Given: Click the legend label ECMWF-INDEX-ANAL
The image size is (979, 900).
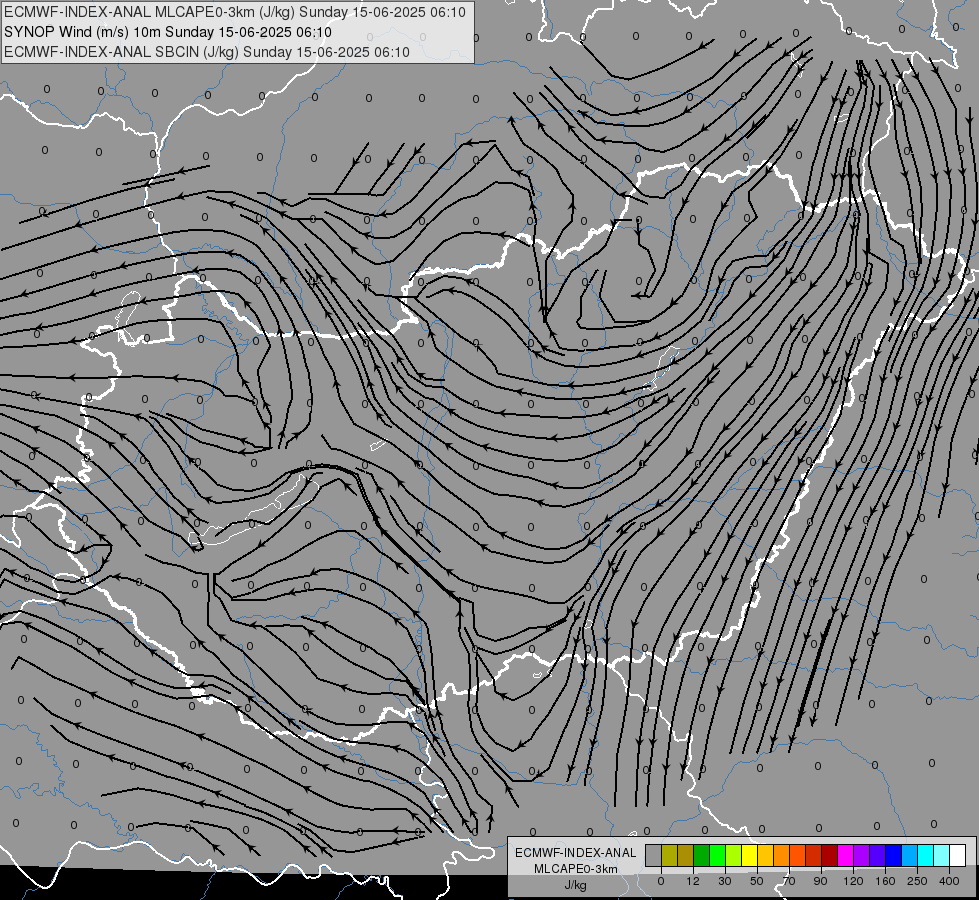Looking at the screenshot, I should 576,853.
